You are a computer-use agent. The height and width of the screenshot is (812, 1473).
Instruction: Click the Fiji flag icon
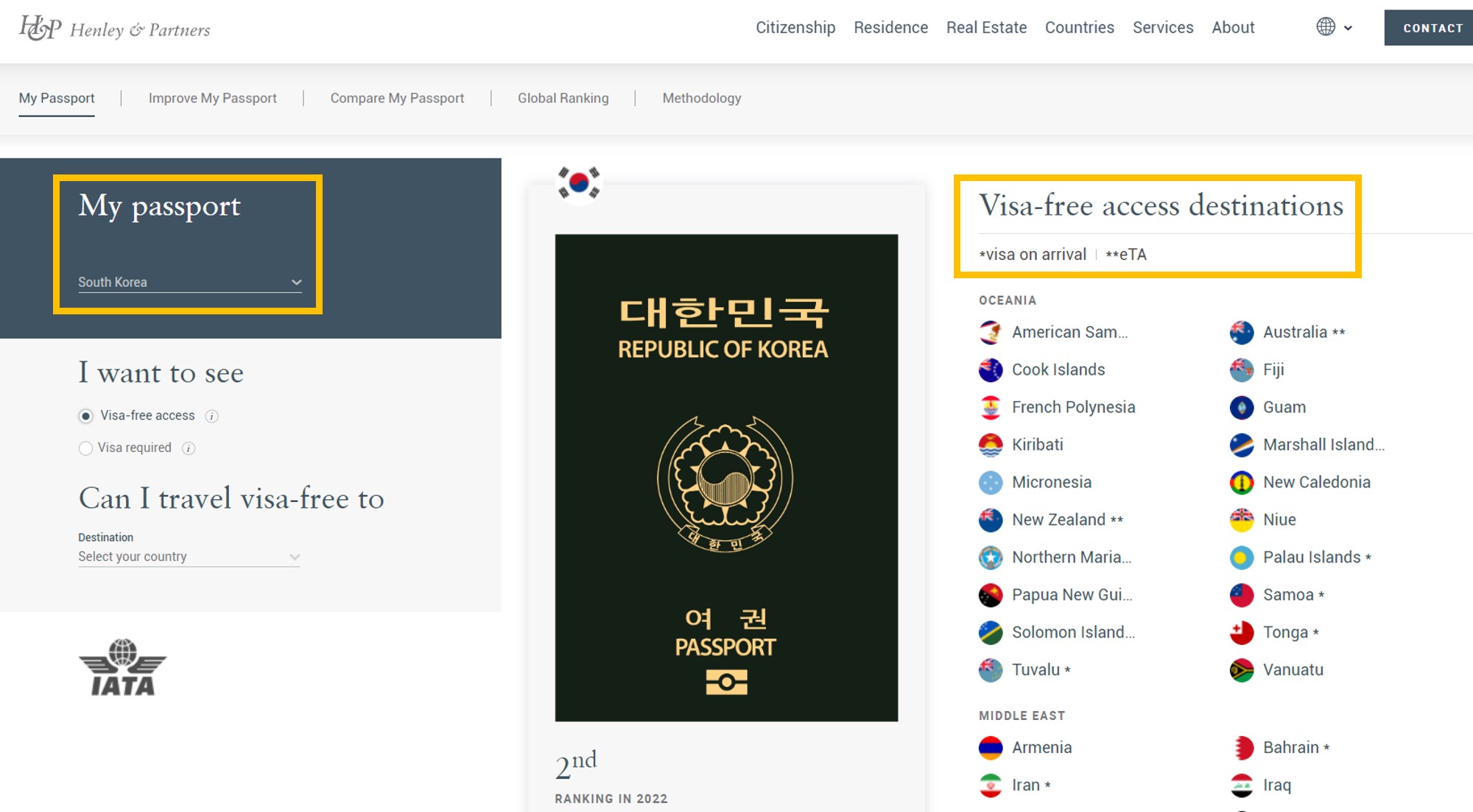coord(1241,370)
